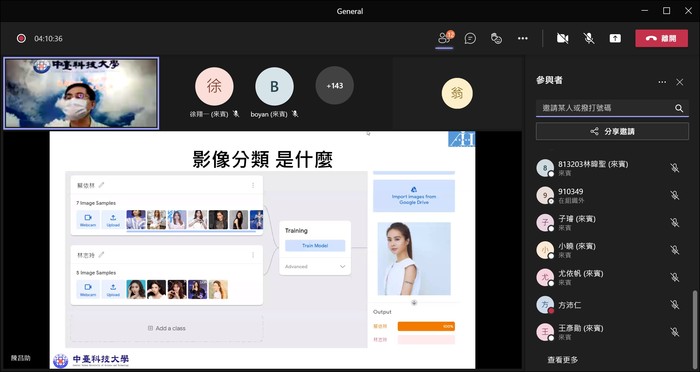Toggle mute for 王彥勛
Viewport: 700px width, 372px height.
click(675, 332)
